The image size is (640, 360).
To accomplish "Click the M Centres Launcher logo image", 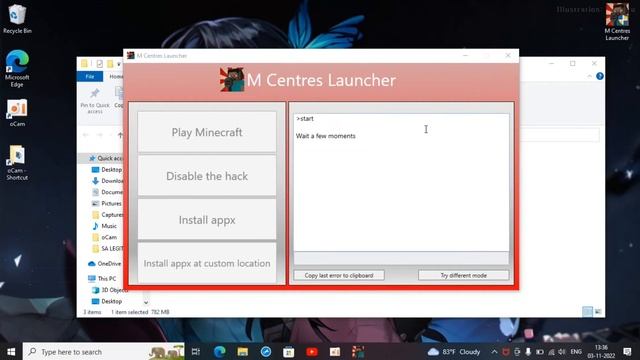I will [232, 80].
